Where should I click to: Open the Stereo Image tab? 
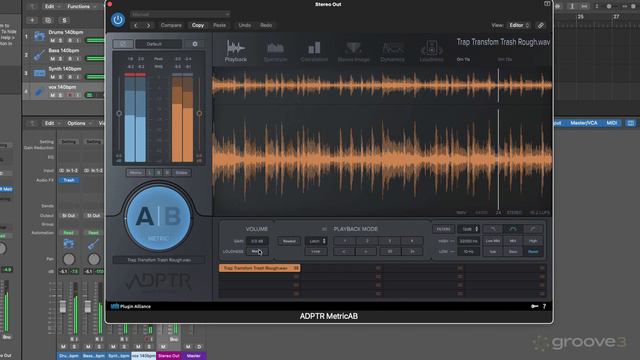point(353,51)
